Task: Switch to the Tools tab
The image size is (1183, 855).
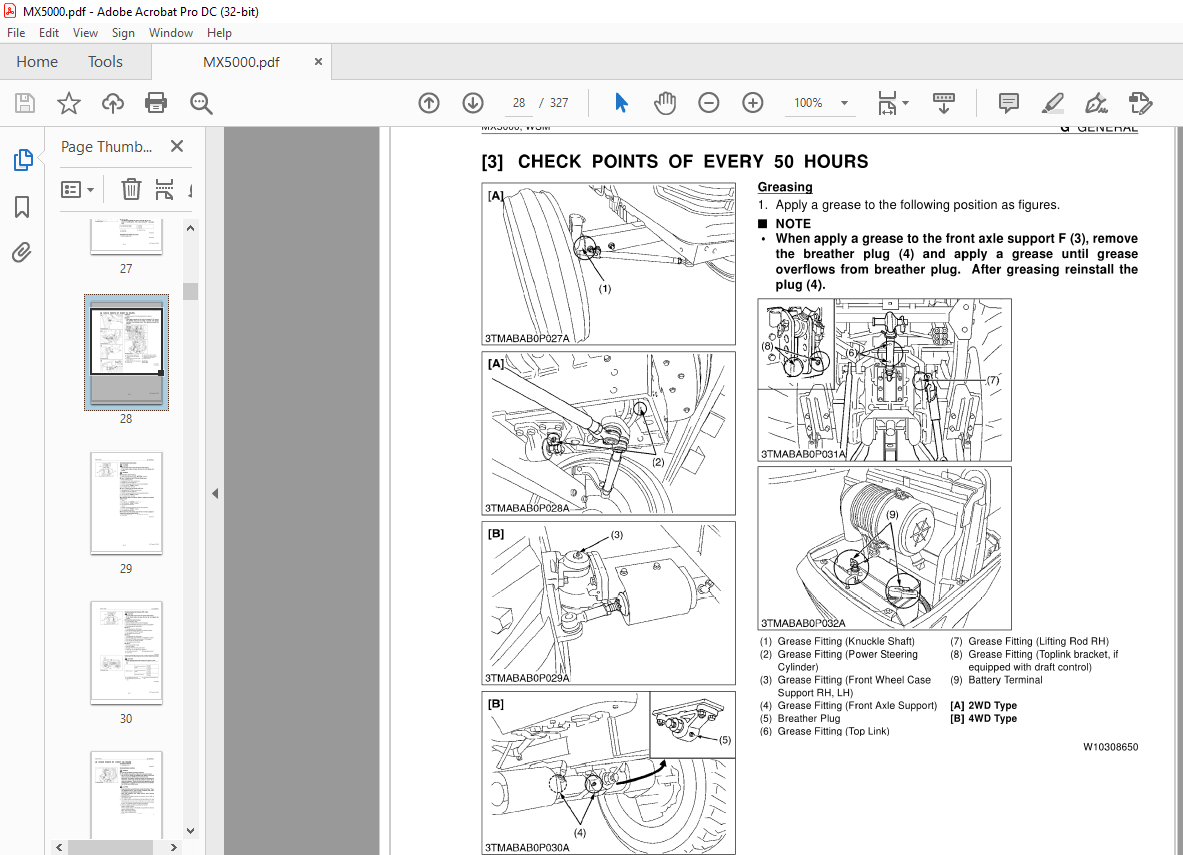Action: click(x=105, y=62)
